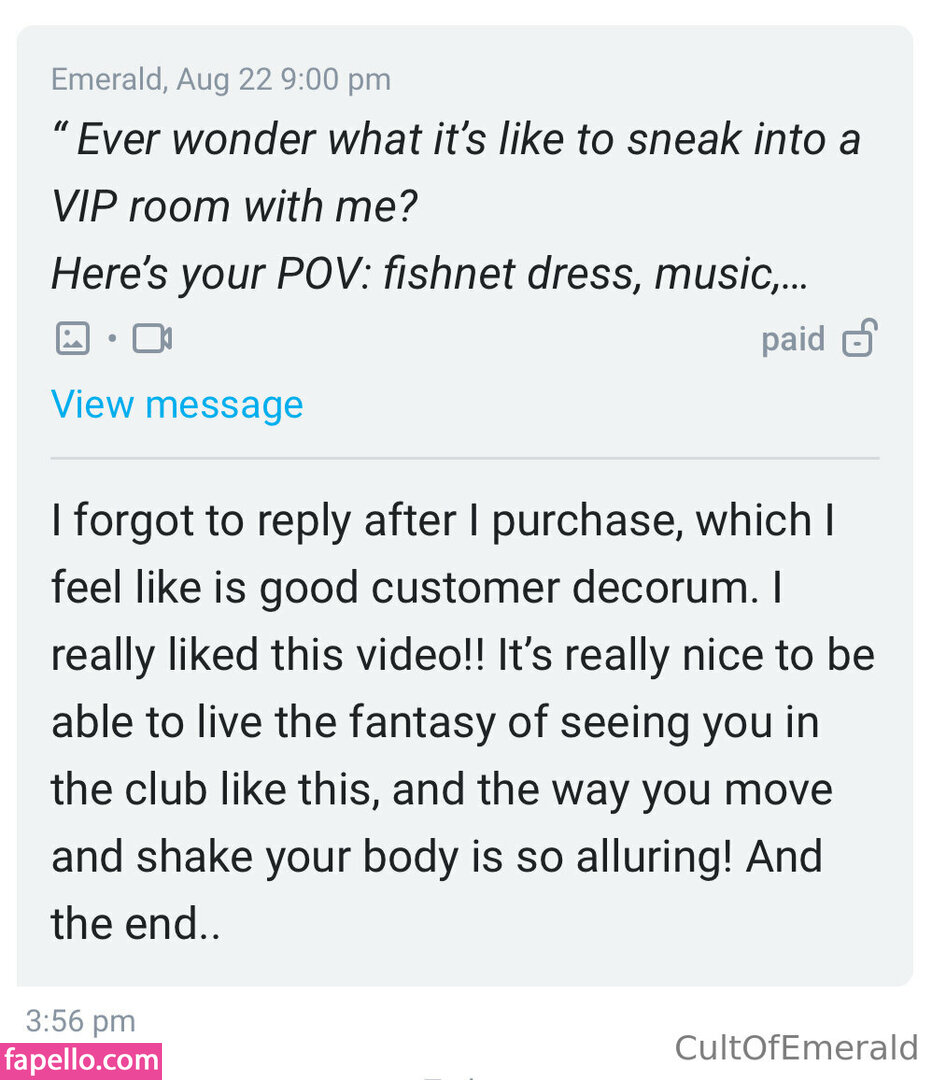Click the final reply line "the end.."
Viewport: 932px width, 1080px height.
(x=135, y=923)
